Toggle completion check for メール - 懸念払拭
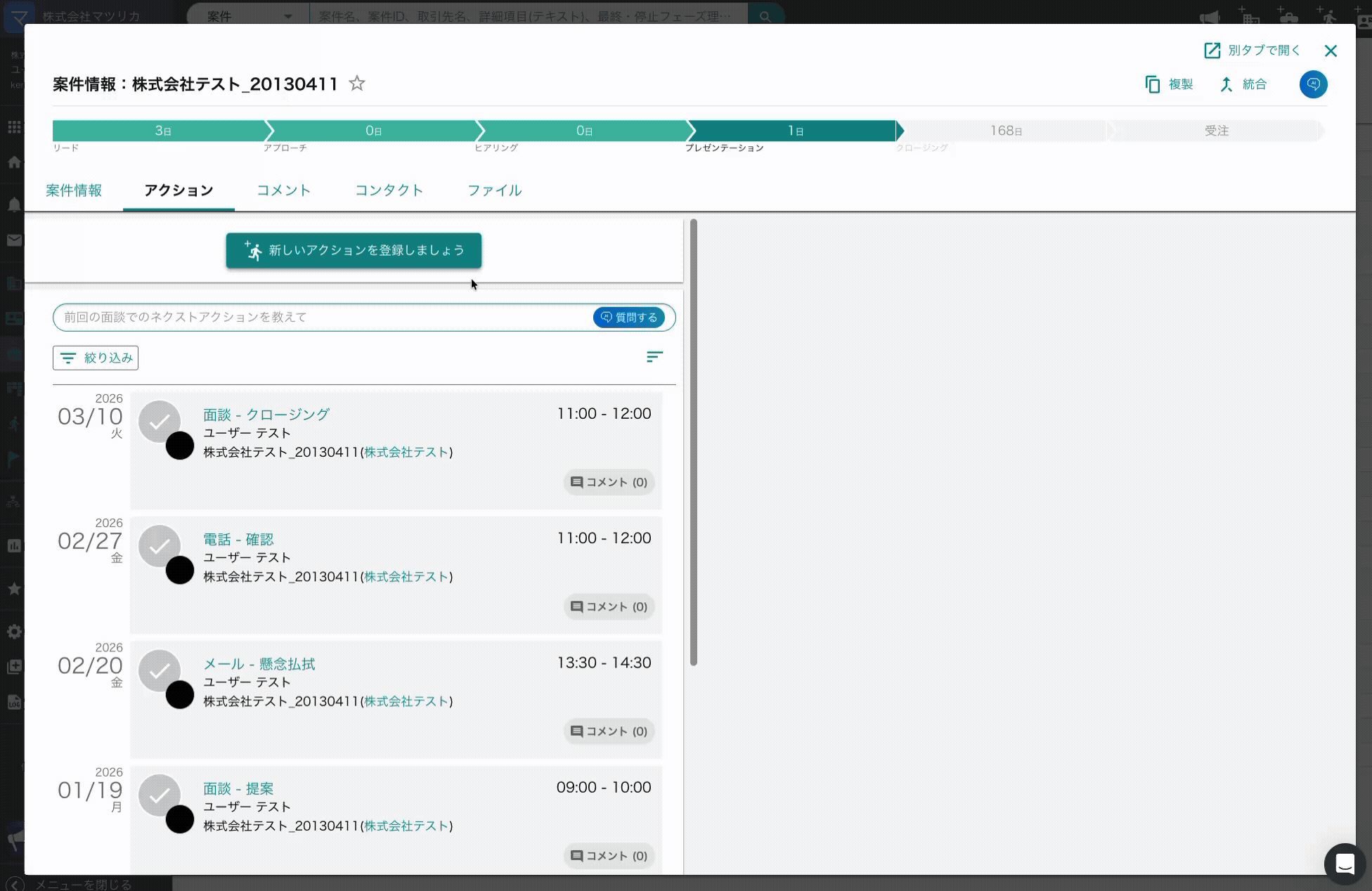The image size is (1372, 891). pyautogui.click(x=160, y=670)
